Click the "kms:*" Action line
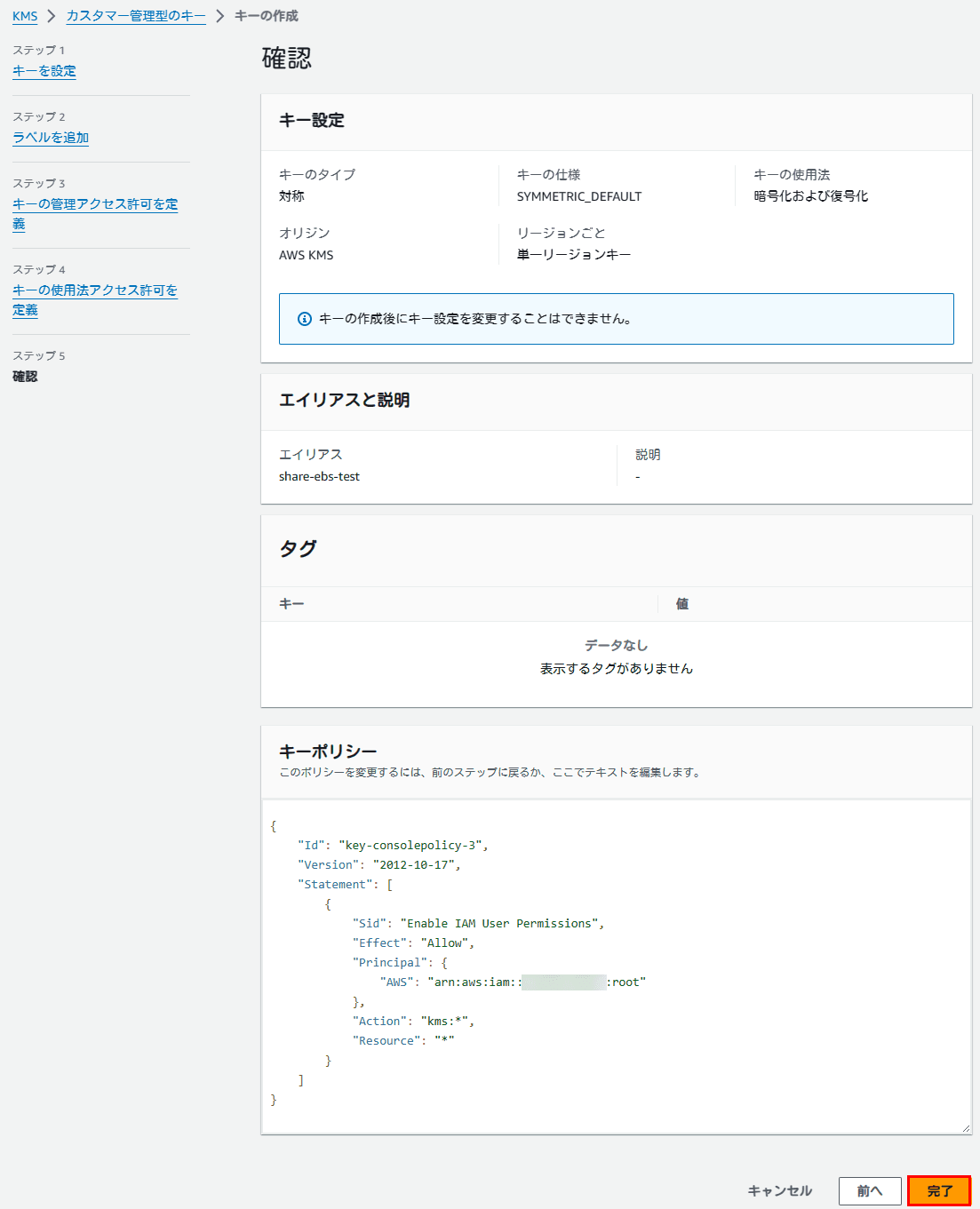The height and width of the screenshot is (1209, 980). click(x=413, y=1022)
